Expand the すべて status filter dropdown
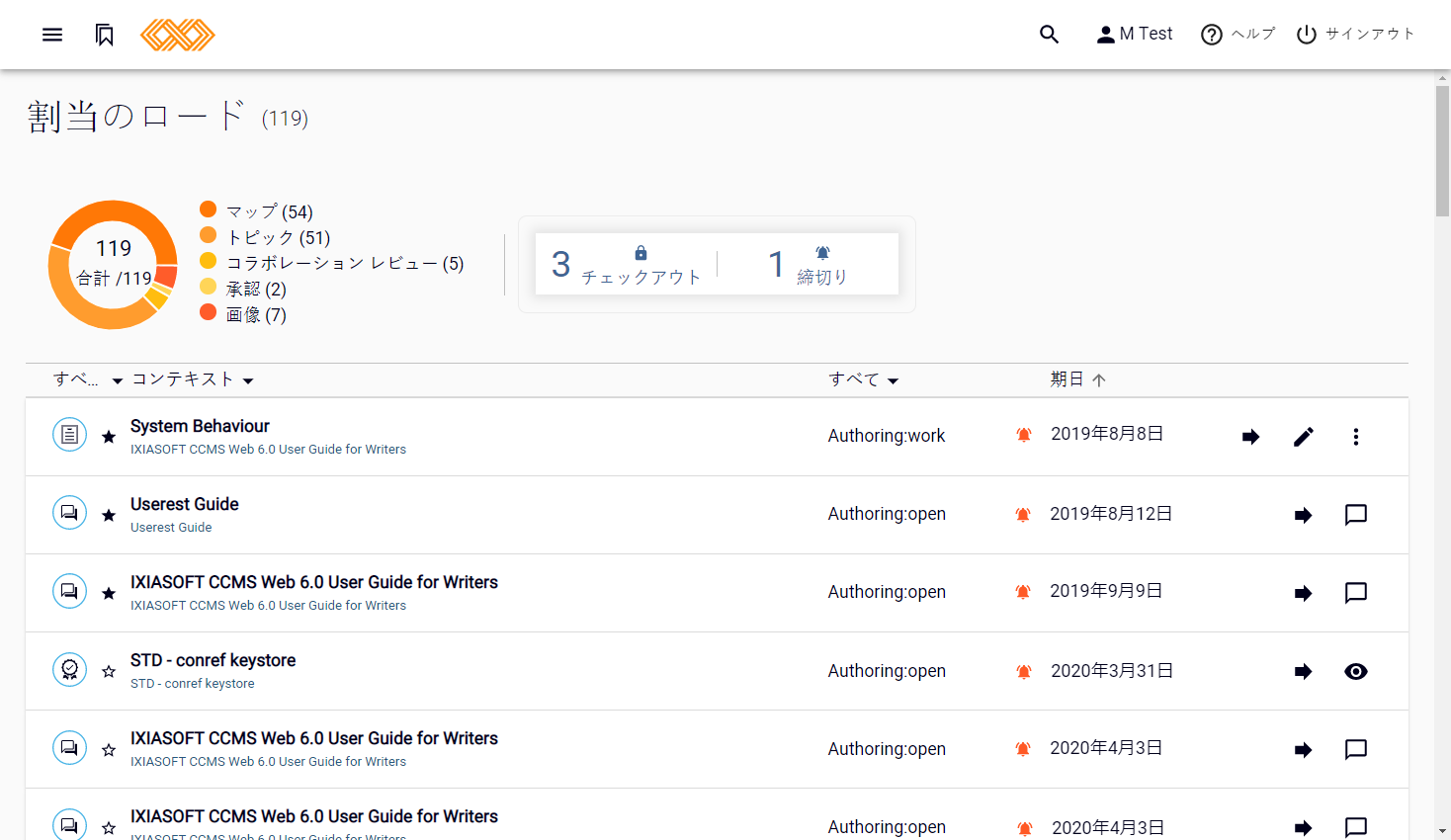 click(864, 379)
